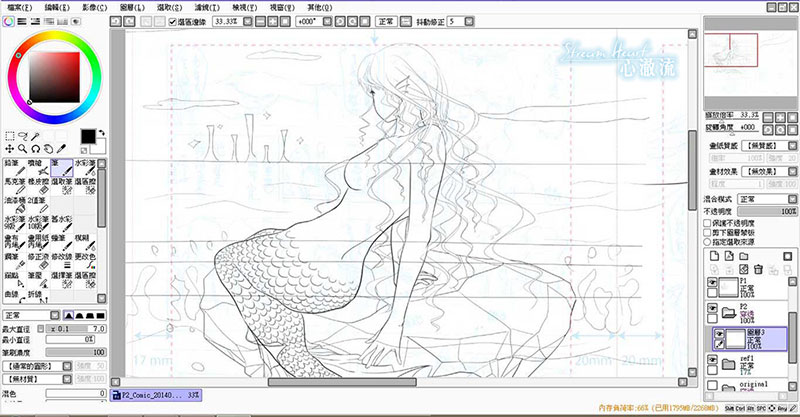This screenshot has width=800, height=417.
Task: Choose the 鉛筆 pencil brush
Action: click(14, 167)
